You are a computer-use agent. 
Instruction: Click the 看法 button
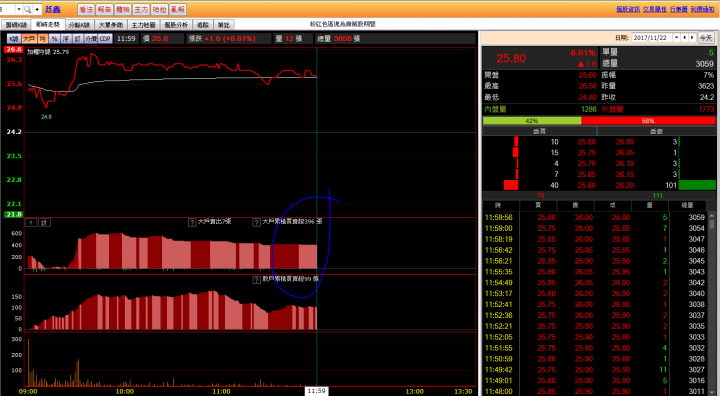[86, 9]
